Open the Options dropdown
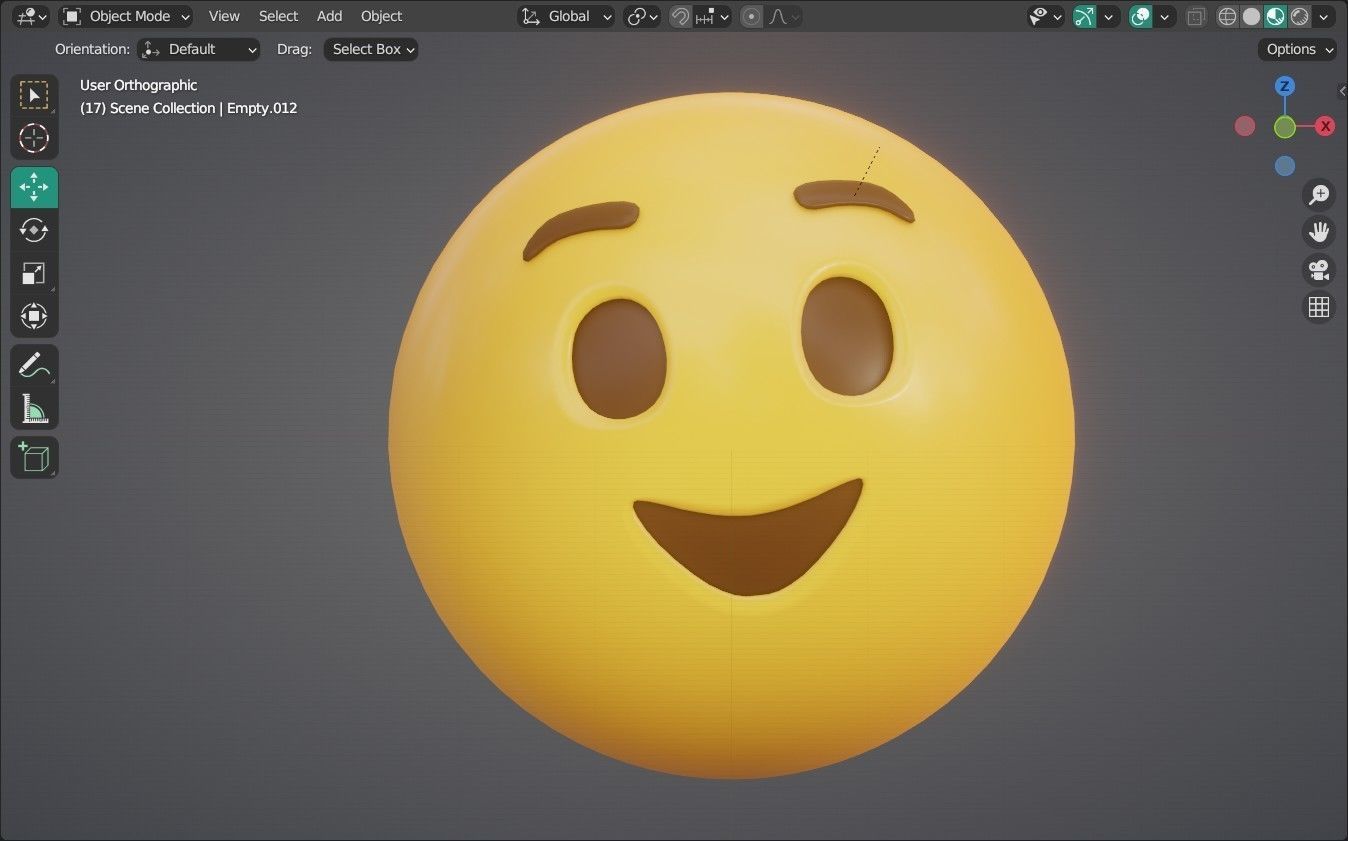Screen dimensions: 1348x841 [1297, 49]
